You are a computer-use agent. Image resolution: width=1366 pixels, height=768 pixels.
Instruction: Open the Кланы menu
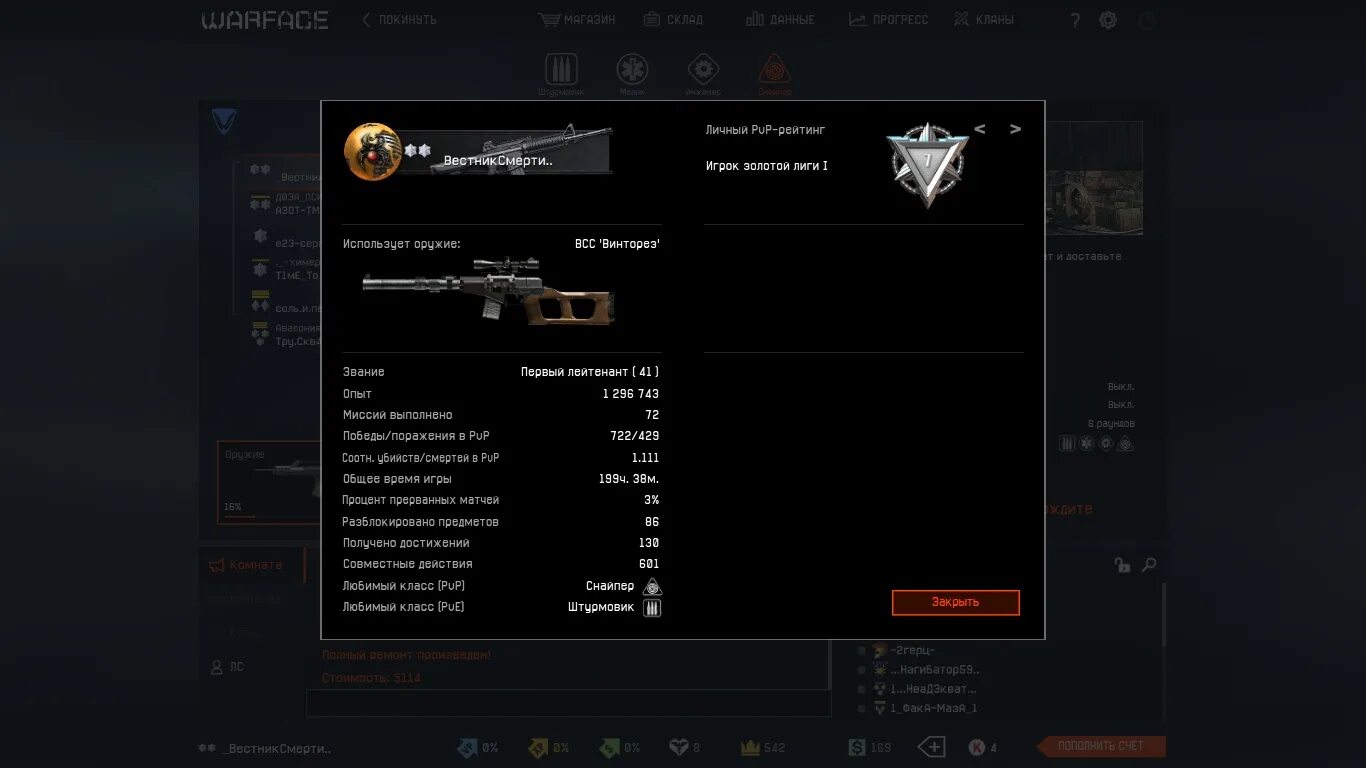(984, 19)
